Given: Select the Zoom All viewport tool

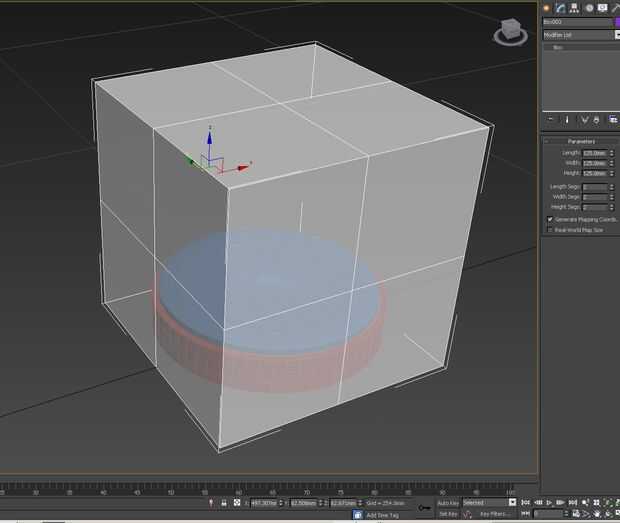Looking at the screenshot, I should tap(597, 502).
